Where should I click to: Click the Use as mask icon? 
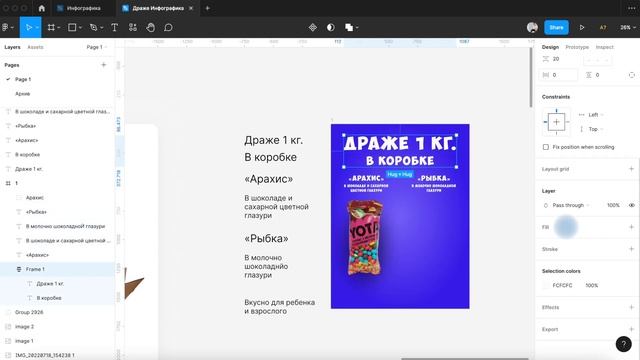tap(331, 27)
